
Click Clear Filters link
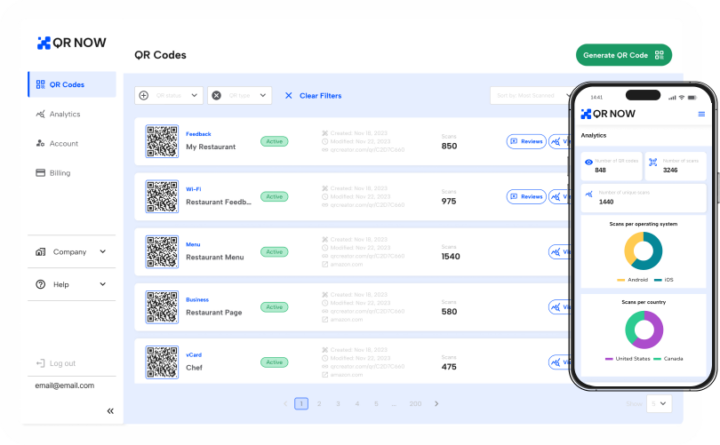[320, 96]
